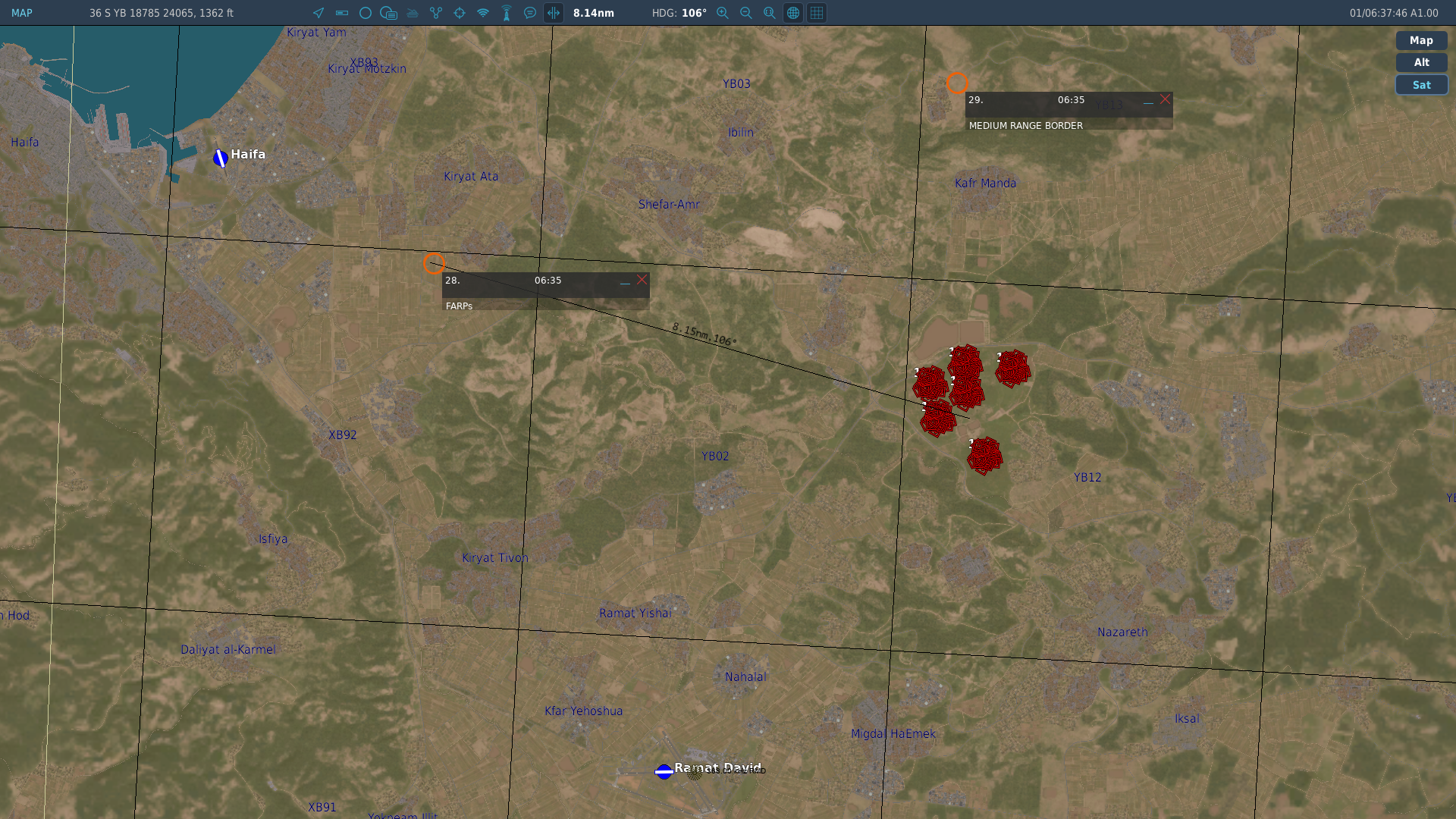Image resolution: width=1456 pixels, height=819 pixels.
Task: Click the XB91 grid label
Action: coord(322,808)
